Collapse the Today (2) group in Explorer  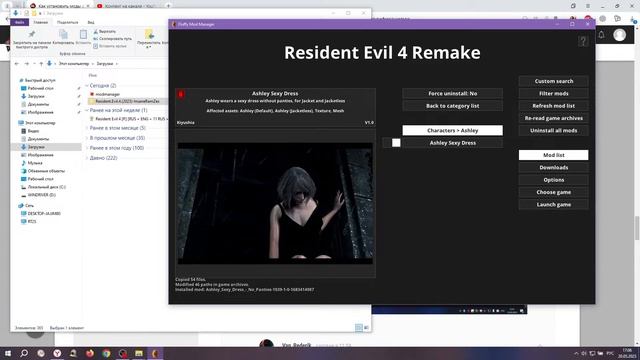click(87, 86)
